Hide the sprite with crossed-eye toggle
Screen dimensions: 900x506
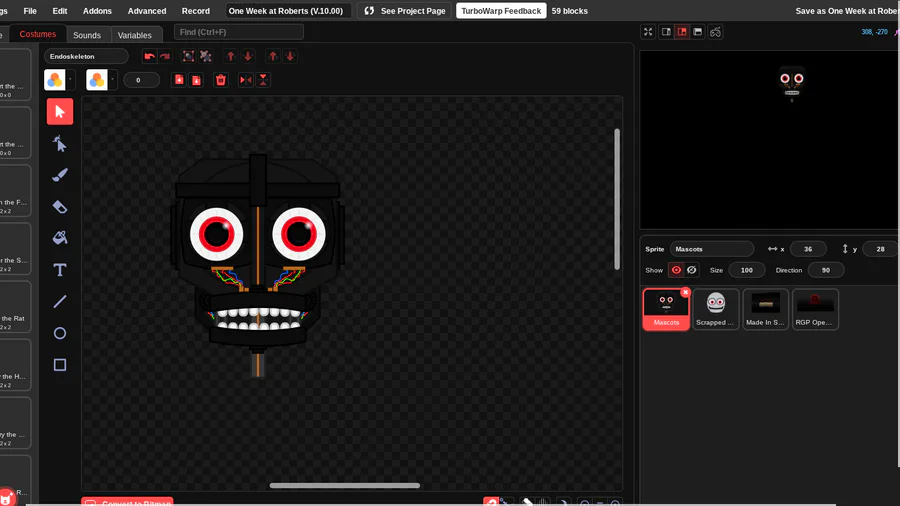(x=692, y=270)
